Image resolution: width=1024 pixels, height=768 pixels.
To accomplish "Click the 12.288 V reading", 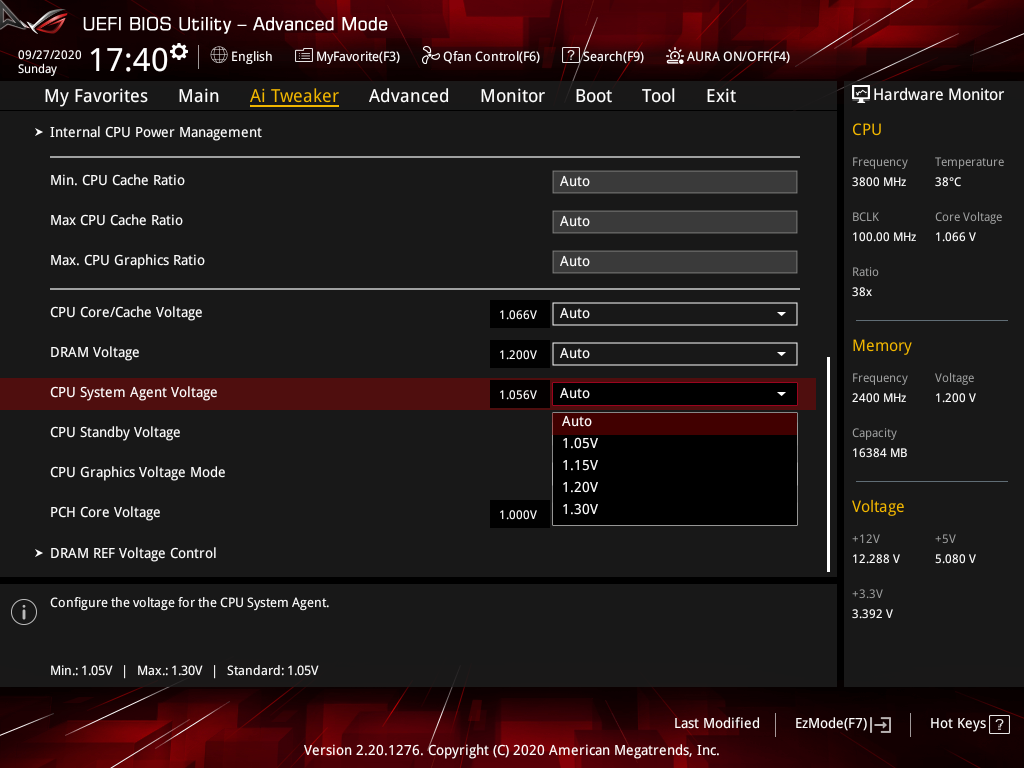I will (x=876, y=559).
